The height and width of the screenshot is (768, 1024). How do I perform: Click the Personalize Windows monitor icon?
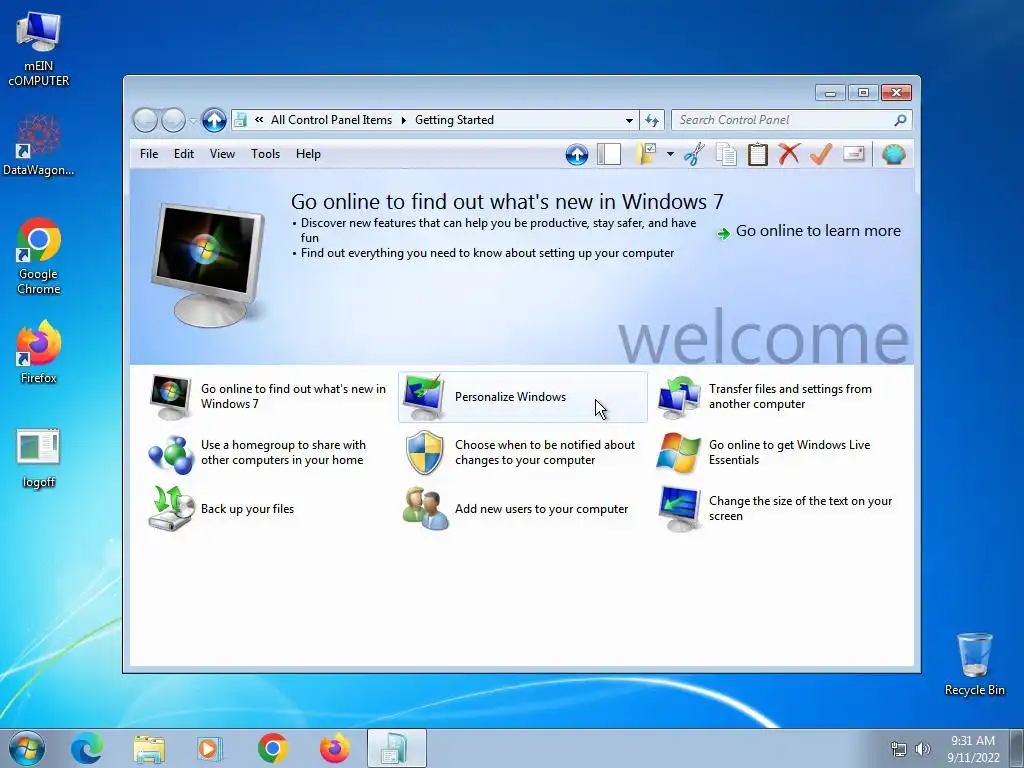[x=424, y=396]
